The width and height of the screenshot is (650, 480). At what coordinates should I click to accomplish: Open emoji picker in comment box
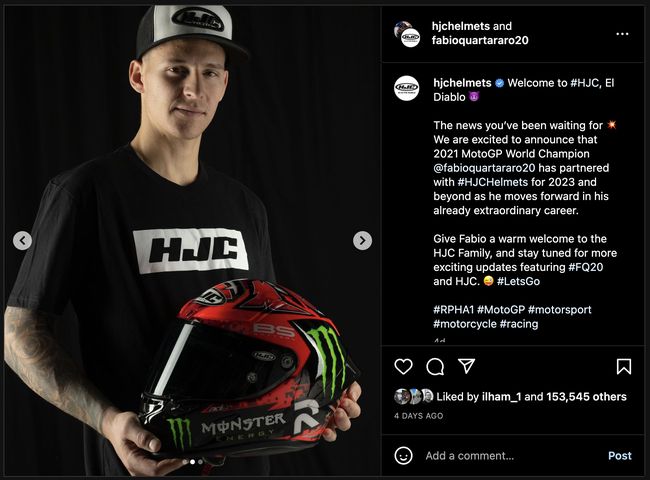pyautogui.click(x=403, y=456)
